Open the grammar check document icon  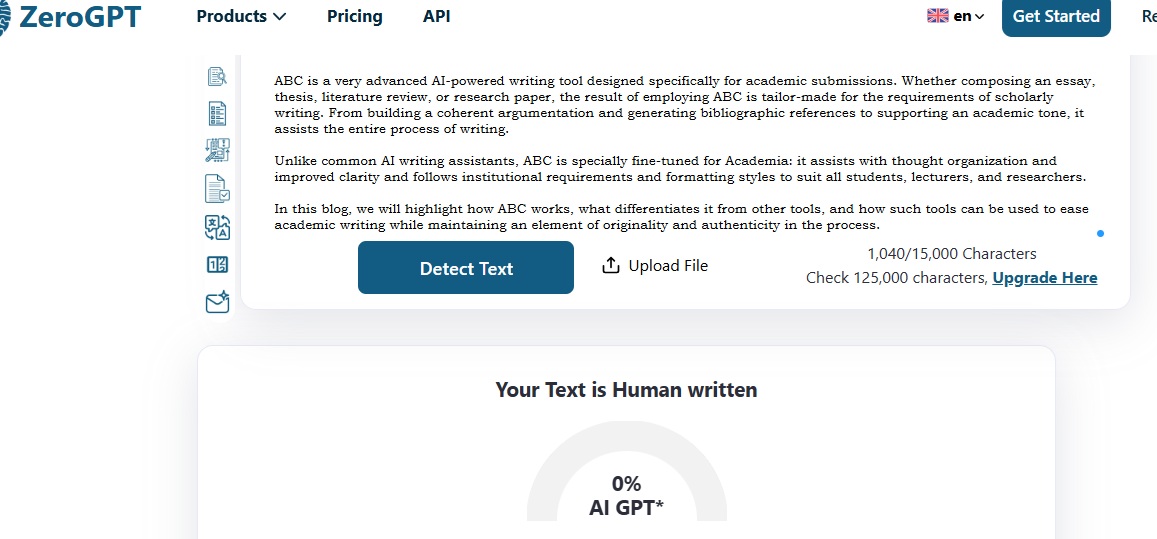218,188
